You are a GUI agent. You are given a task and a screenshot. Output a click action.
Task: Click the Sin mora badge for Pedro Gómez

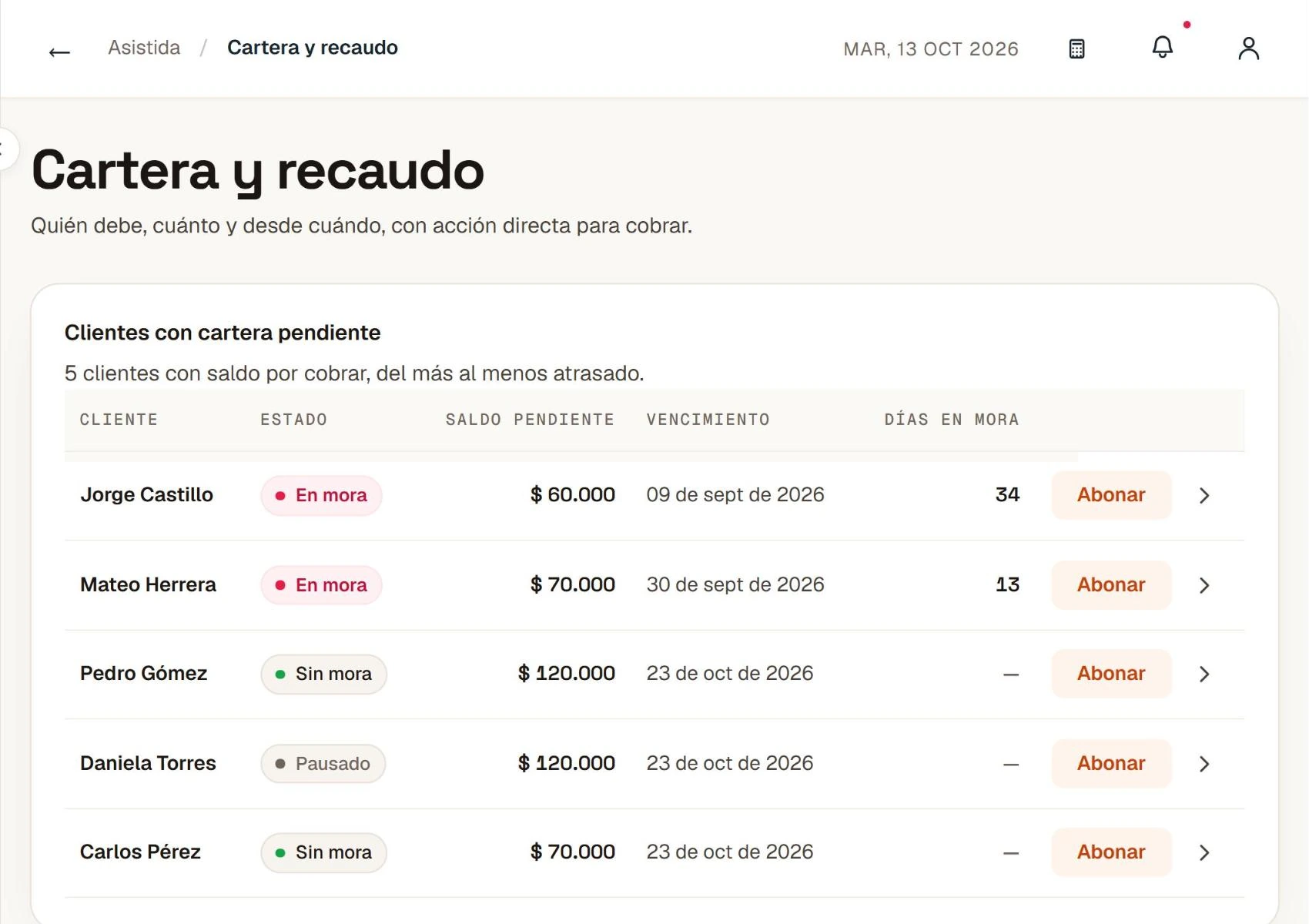tap(323, 674)
